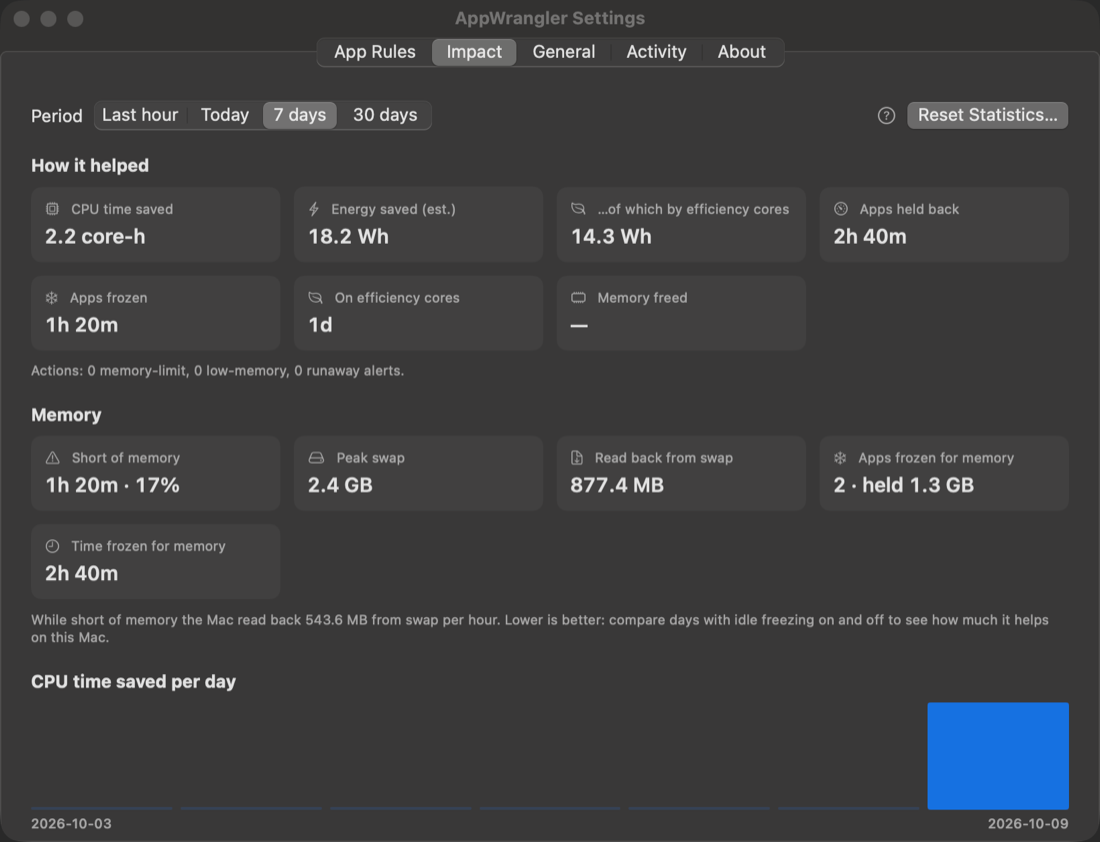Click the 2026-10-03 chart date label
Viewport: 1100px width, 842px height.
(71, 824)
